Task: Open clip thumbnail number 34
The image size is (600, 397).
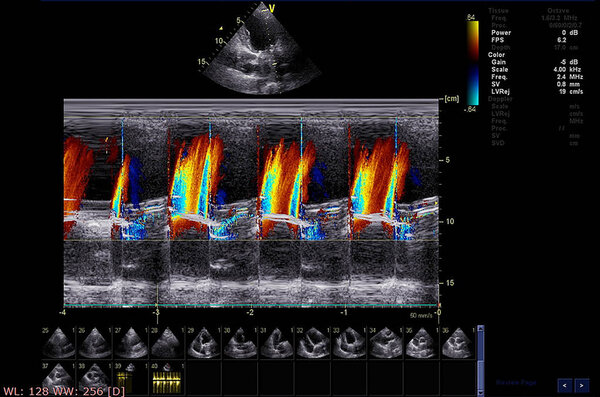Action: coord(386,343)
